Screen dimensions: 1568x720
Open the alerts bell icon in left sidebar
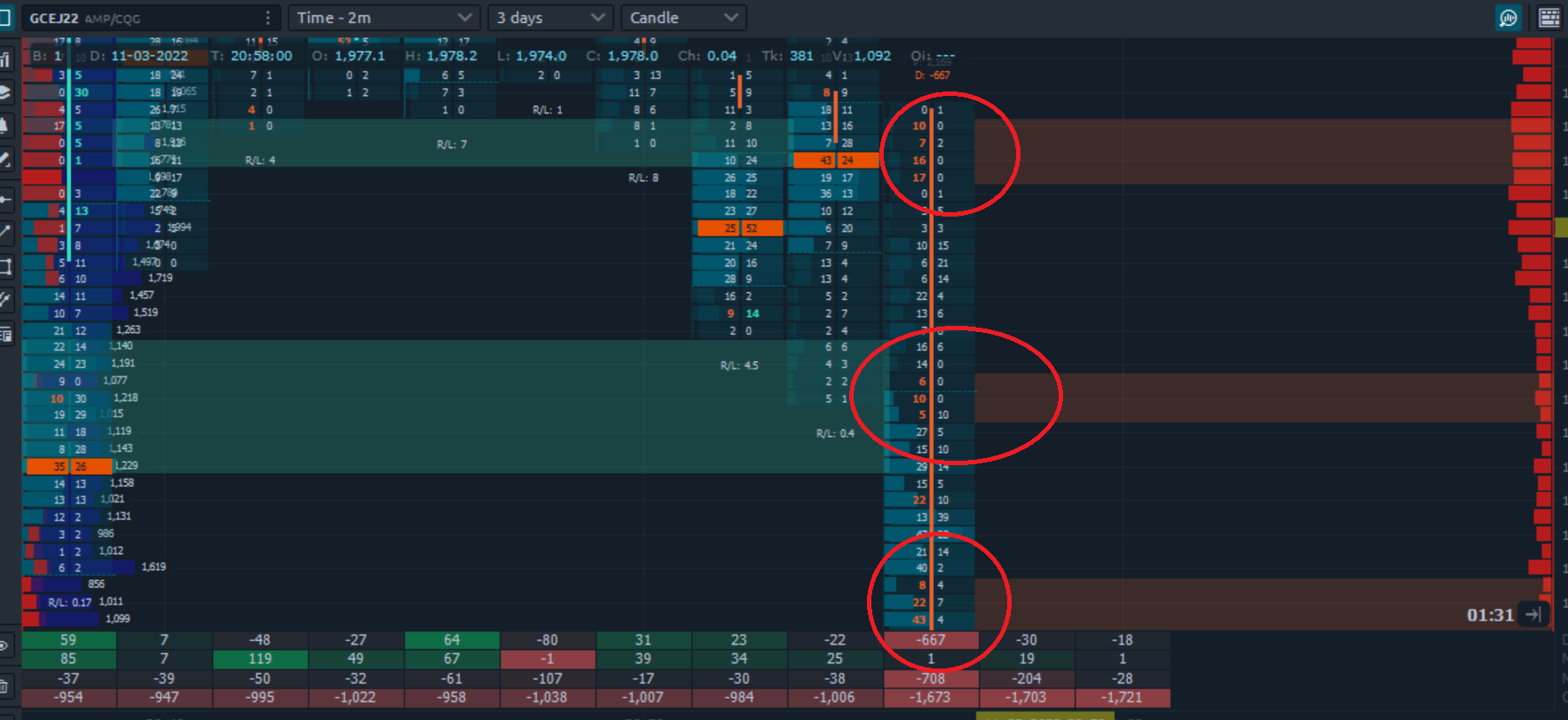coord(5,125)
